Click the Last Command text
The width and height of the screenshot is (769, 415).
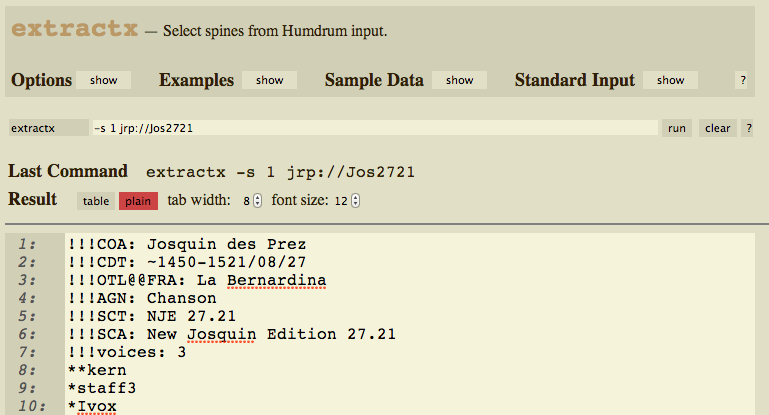(x=280, y=172)
